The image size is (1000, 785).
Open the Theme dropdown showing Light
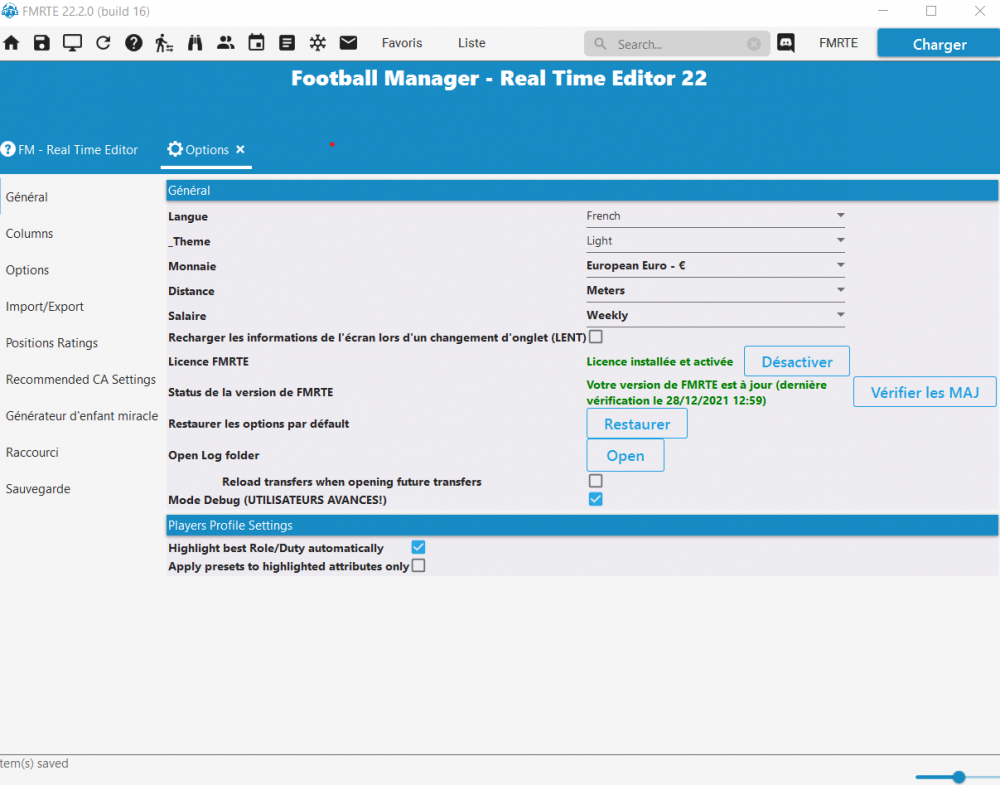pos(716,240)
